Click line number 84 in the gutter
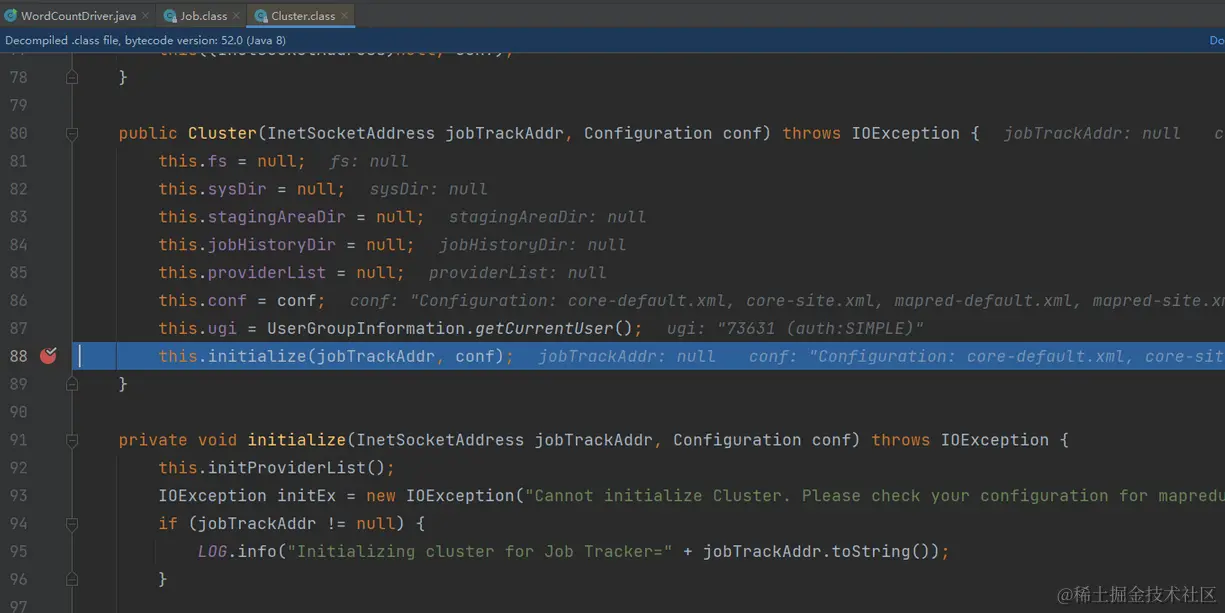The height and width of the screenshot is (613, 1225). 18,245
